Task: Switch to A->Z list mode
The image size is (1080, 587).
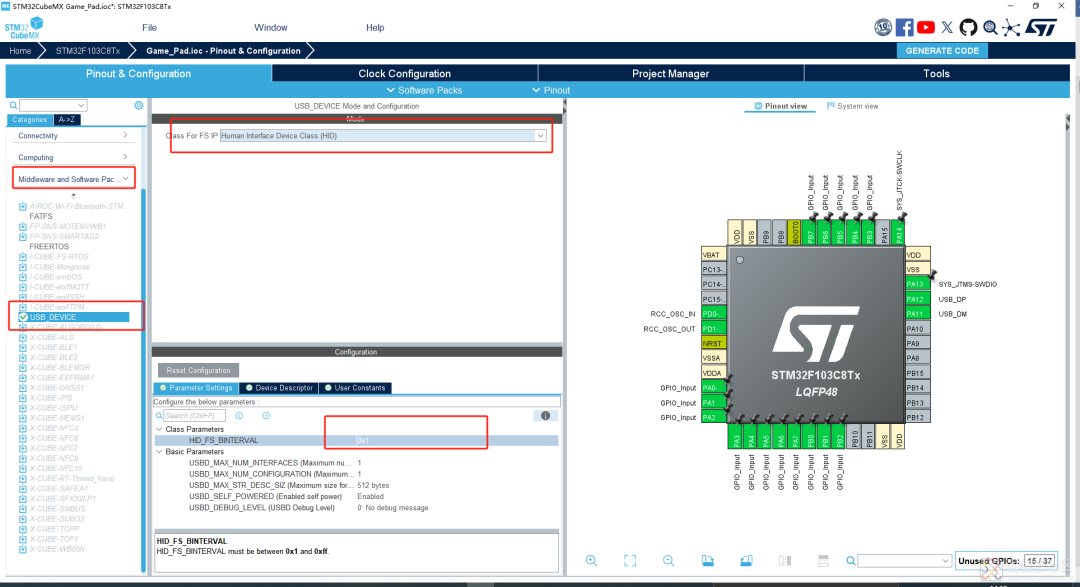Action: tap(67, 119)
